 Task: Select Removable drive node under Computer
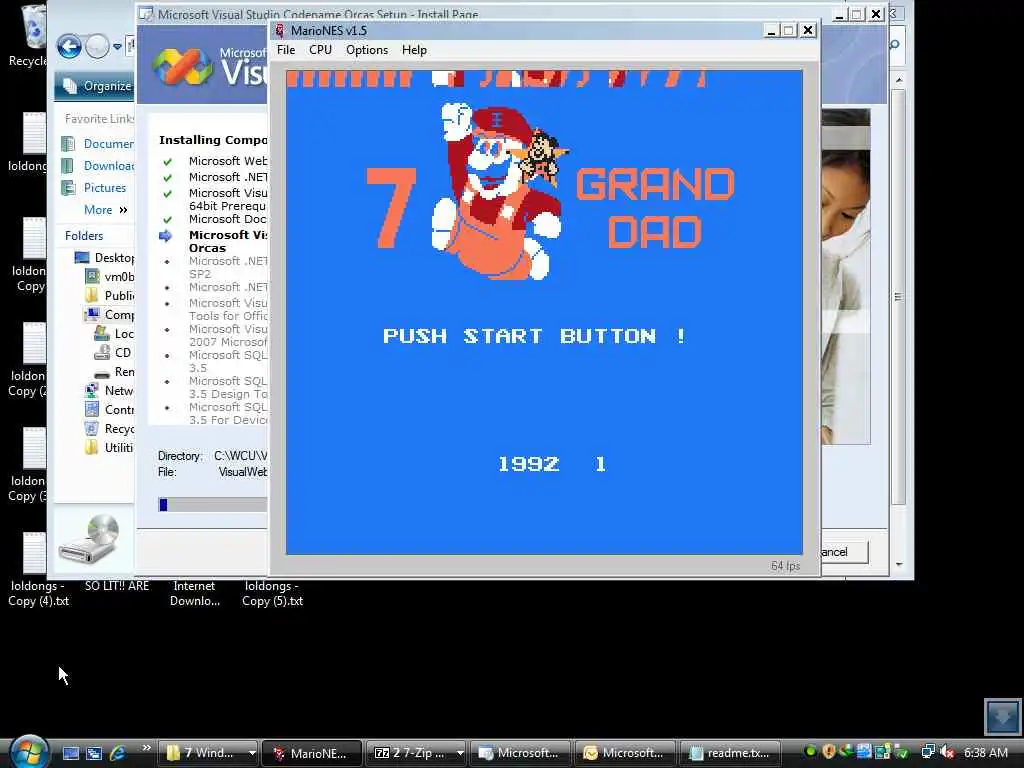pos(114,372)
